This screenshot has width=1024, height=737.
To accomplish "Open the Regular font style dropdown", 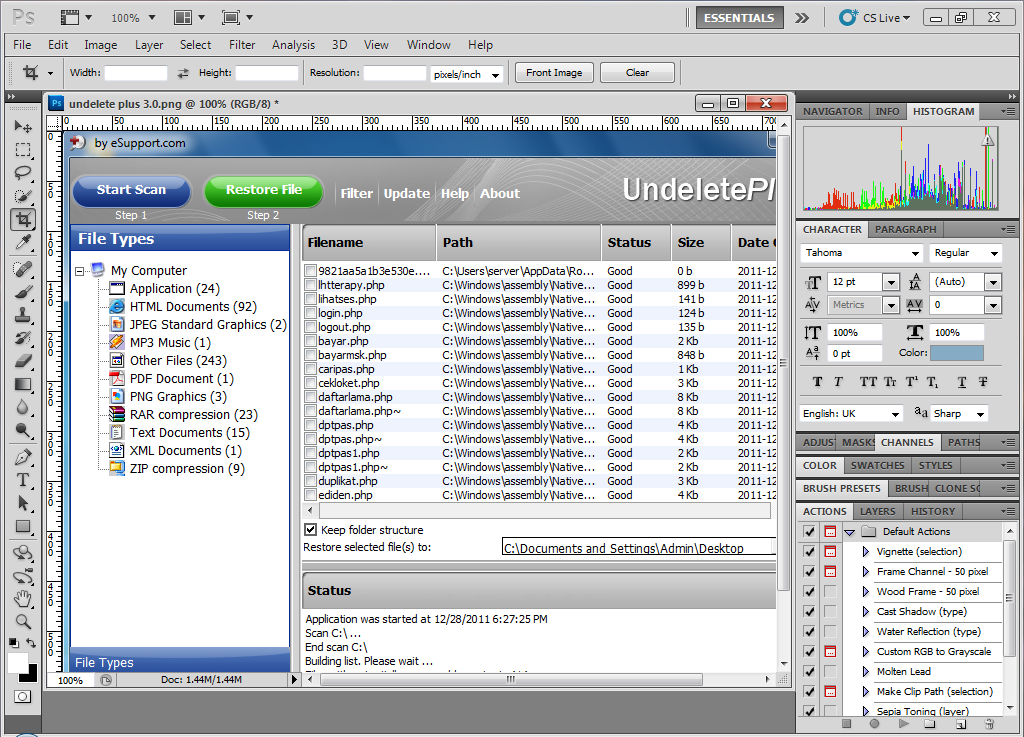I will pos(994,253).
